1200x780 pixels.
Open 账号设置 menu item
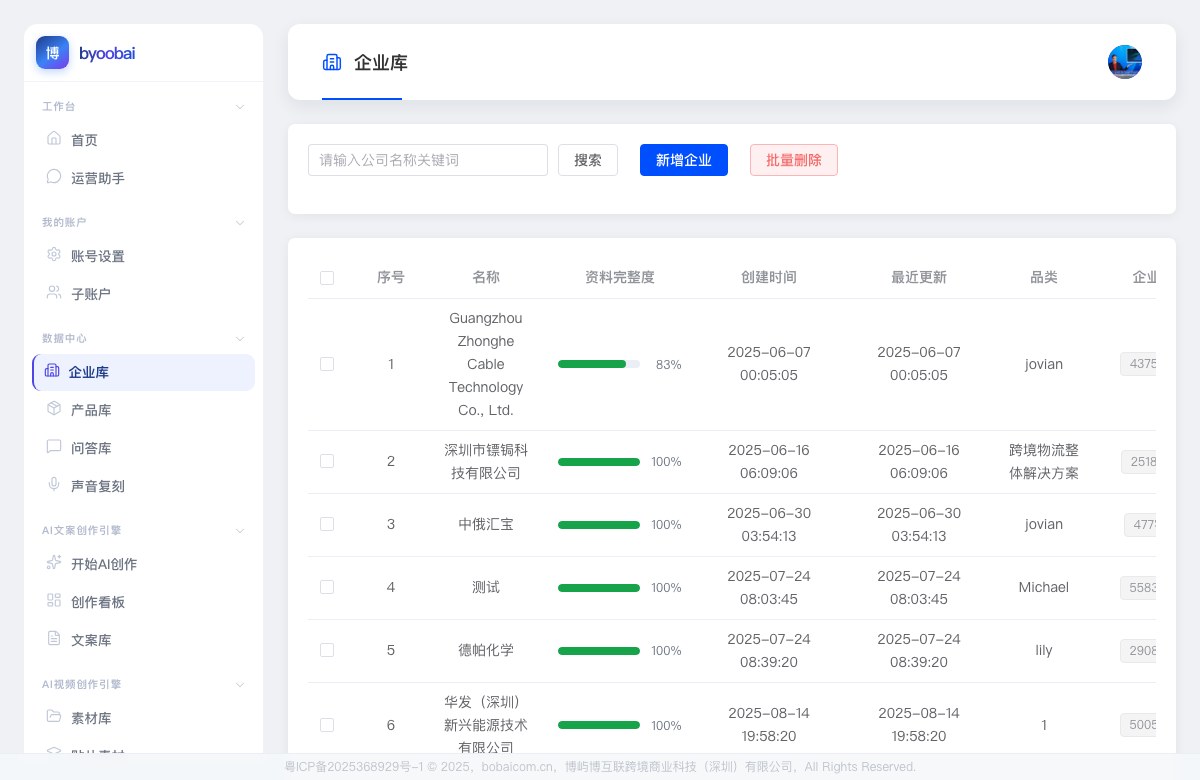coord(144,256)
